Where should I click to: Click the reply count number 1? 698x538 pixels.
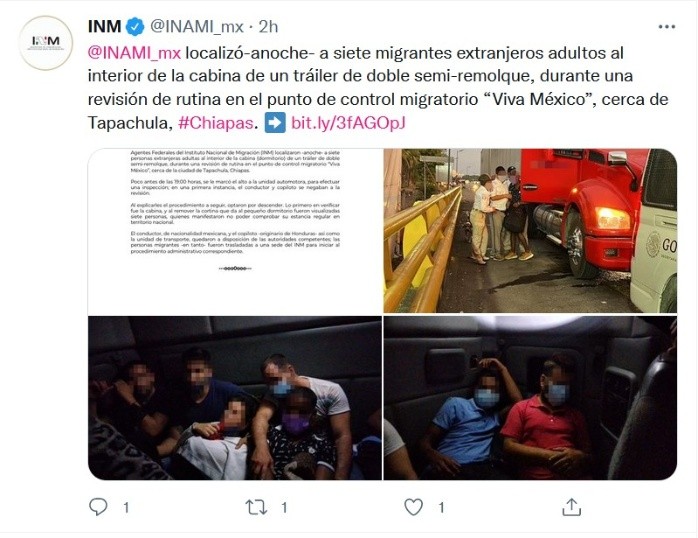[x=126, y=507]
